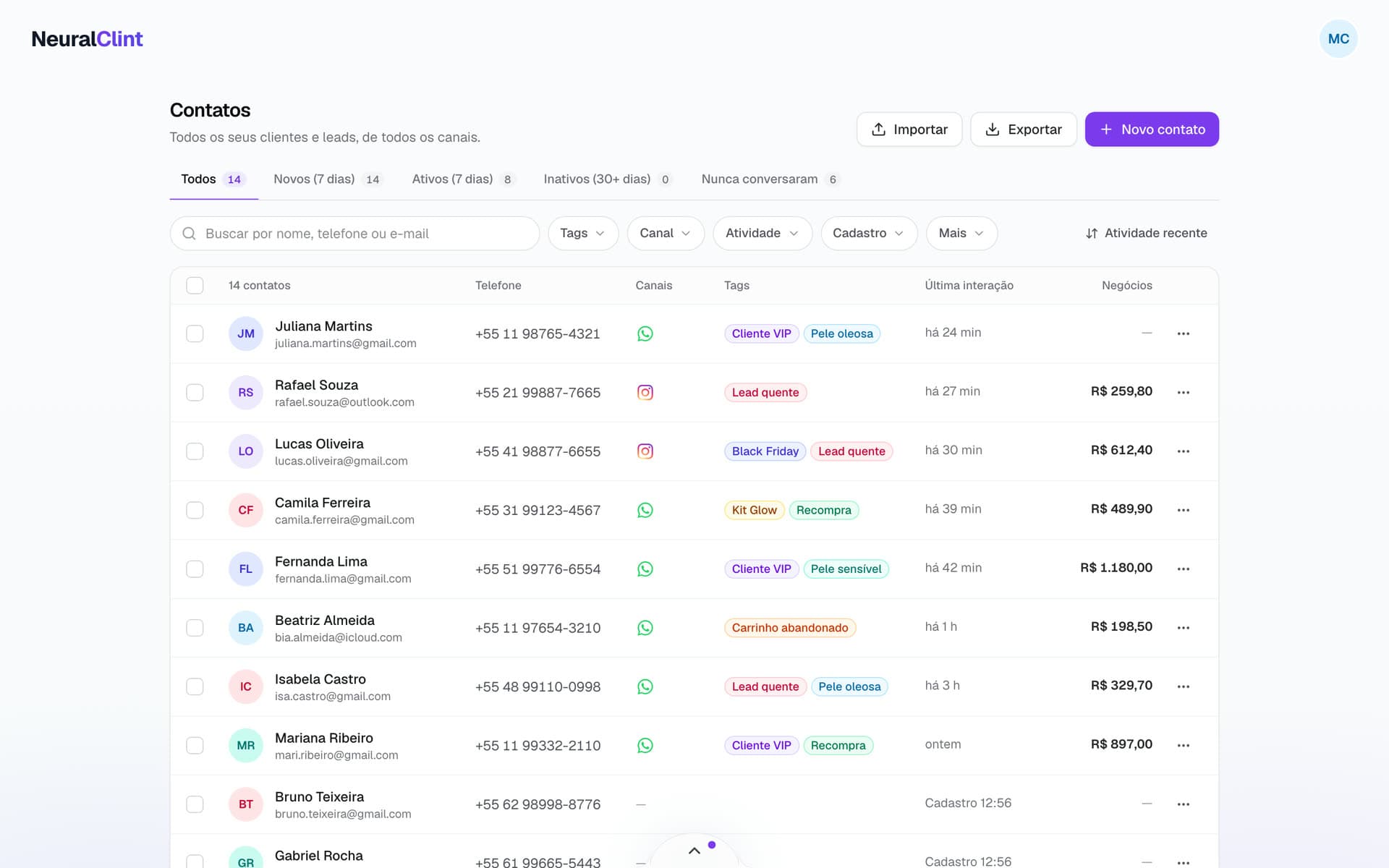Open the Tags filter dropdown
The image size is (1389, 868).
coord(583,233)
